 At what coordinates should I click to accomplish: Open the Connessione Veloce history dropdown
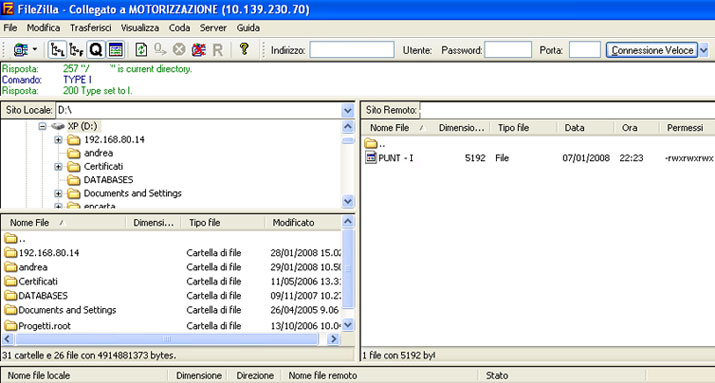coord(704,50)
